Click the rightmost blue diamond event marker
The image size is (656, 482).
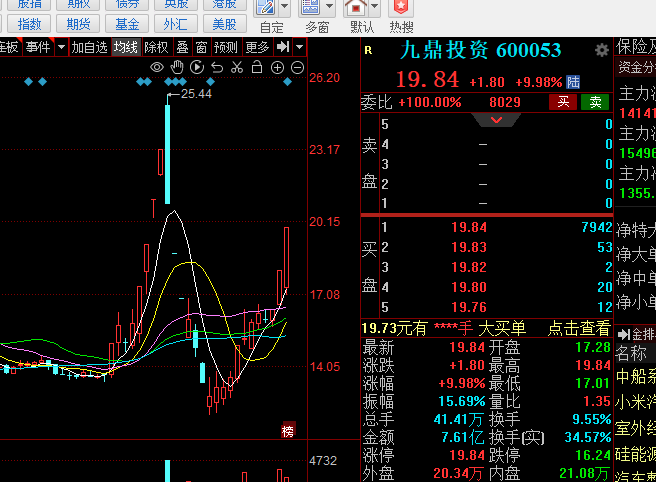[x=287, y=82]
